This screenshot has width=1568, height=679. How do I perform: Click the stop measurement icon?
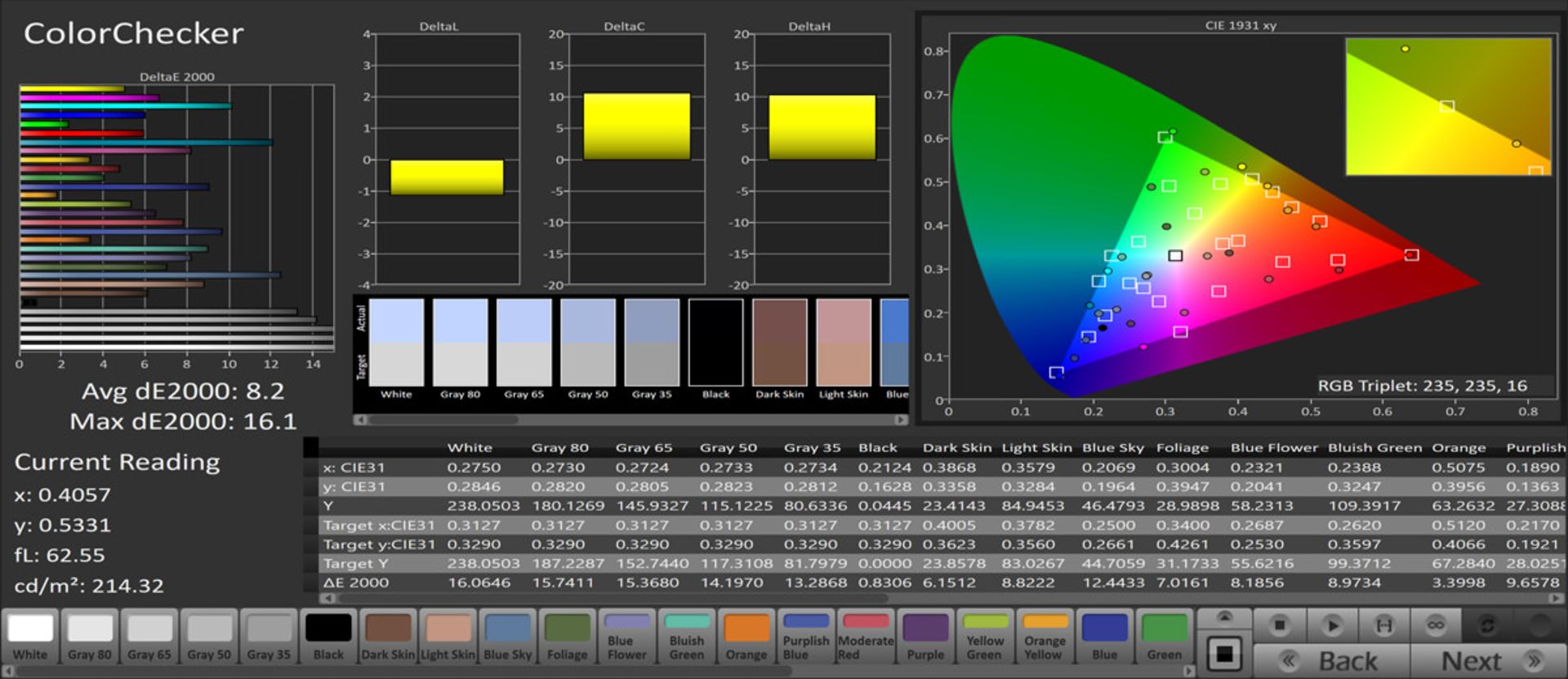1280,625
